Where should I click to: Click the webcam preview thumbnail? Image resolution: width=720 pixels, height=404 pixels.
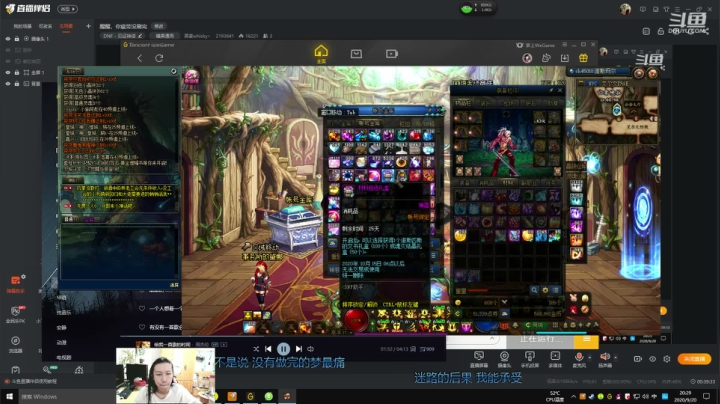coord(165,376)
